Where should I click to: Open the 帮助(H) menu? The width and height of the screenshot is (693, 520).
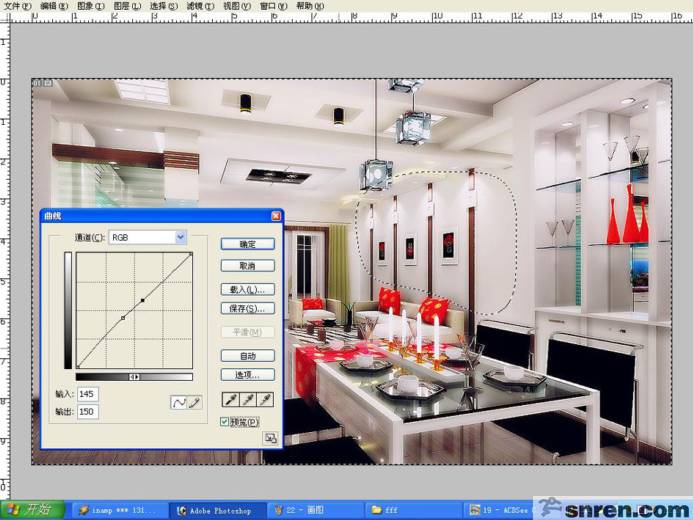(310, 6)
